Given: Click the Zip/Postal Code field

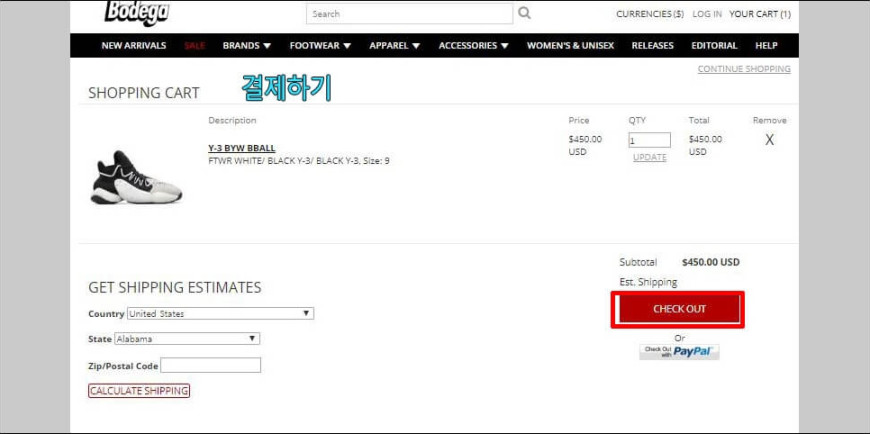Looking at the screenshot, I should tap(210, 365).
